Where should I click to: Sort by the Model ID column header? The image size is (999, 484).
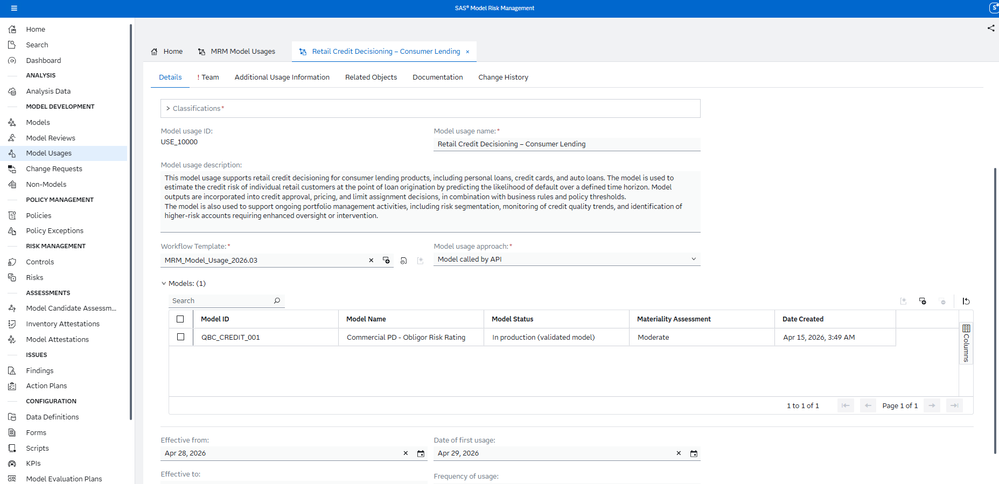(265, 319)
